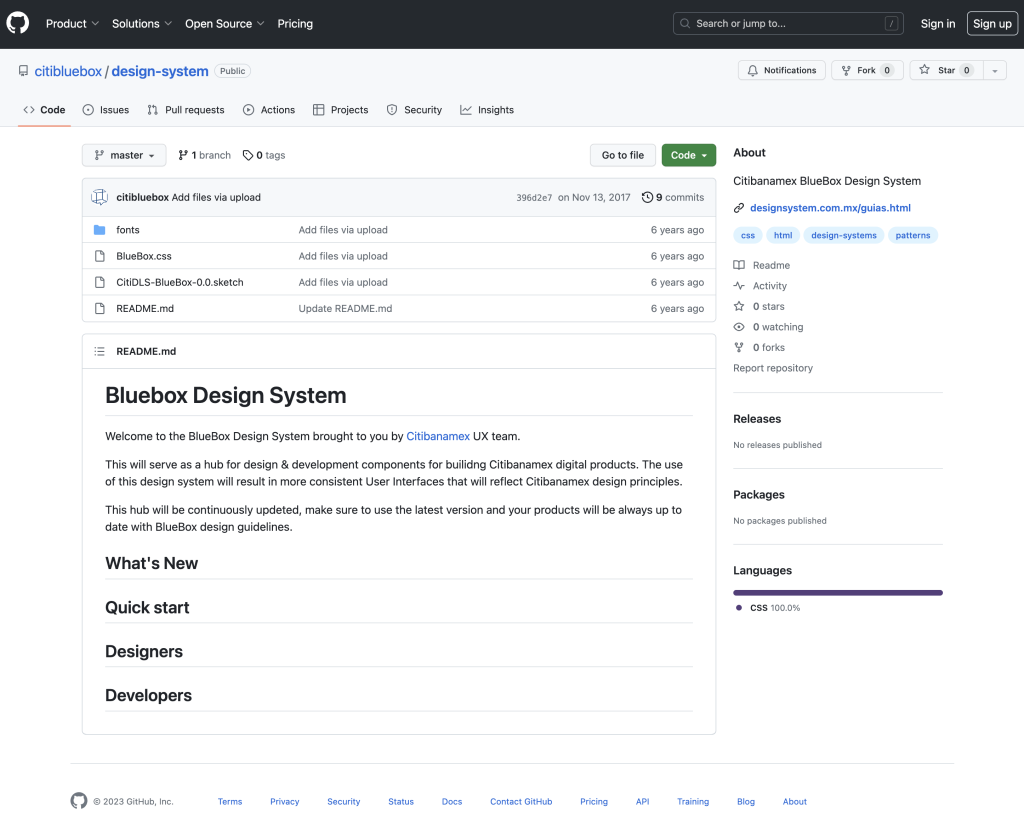Click the commit history clock icon
Image resolution: width=1024 pixels, height=835 pixels.
click(647, 197)
